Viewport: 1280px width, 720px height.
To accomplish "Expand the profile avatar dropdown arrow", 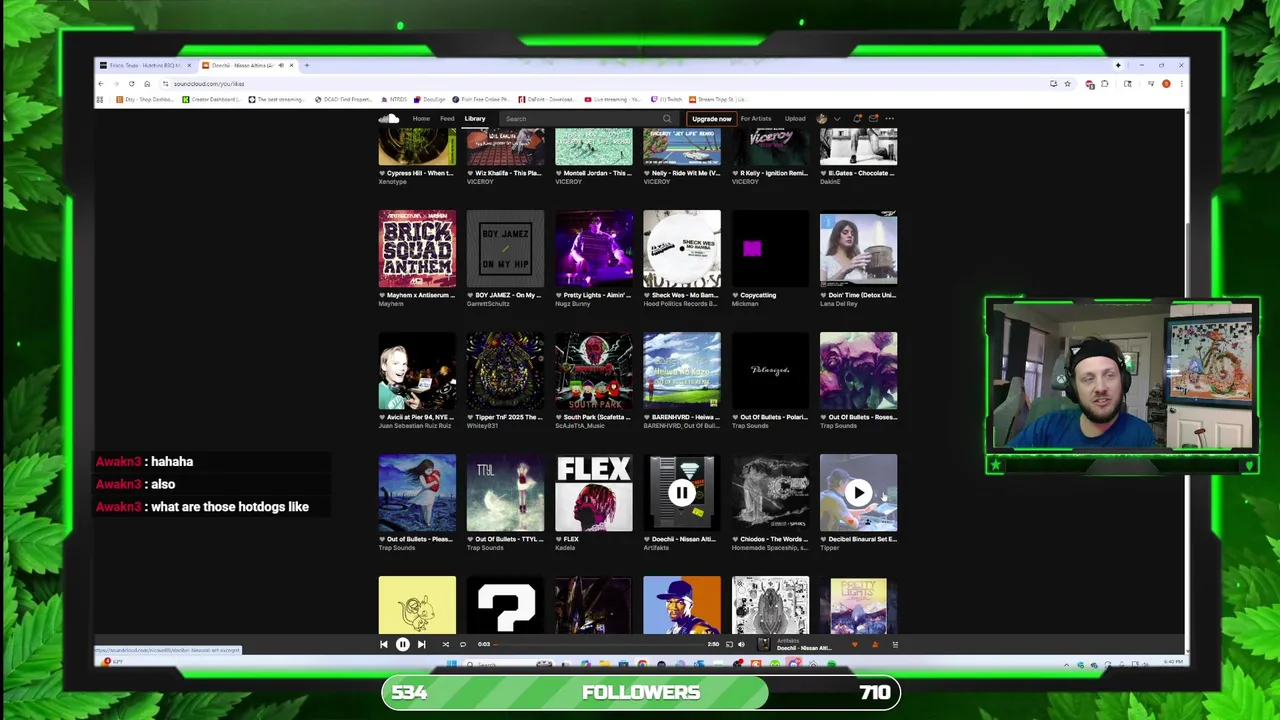I will [x=837, y=118].
